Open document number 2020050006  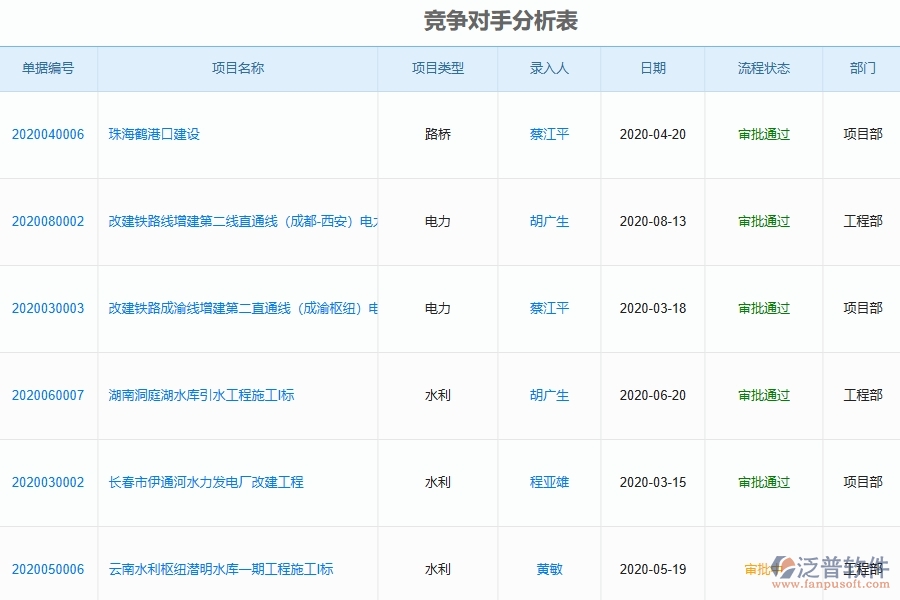50,568
